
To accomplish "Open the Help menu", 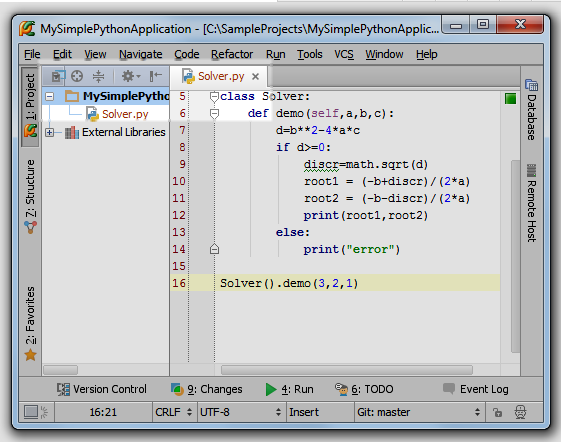I will [426, 54].
